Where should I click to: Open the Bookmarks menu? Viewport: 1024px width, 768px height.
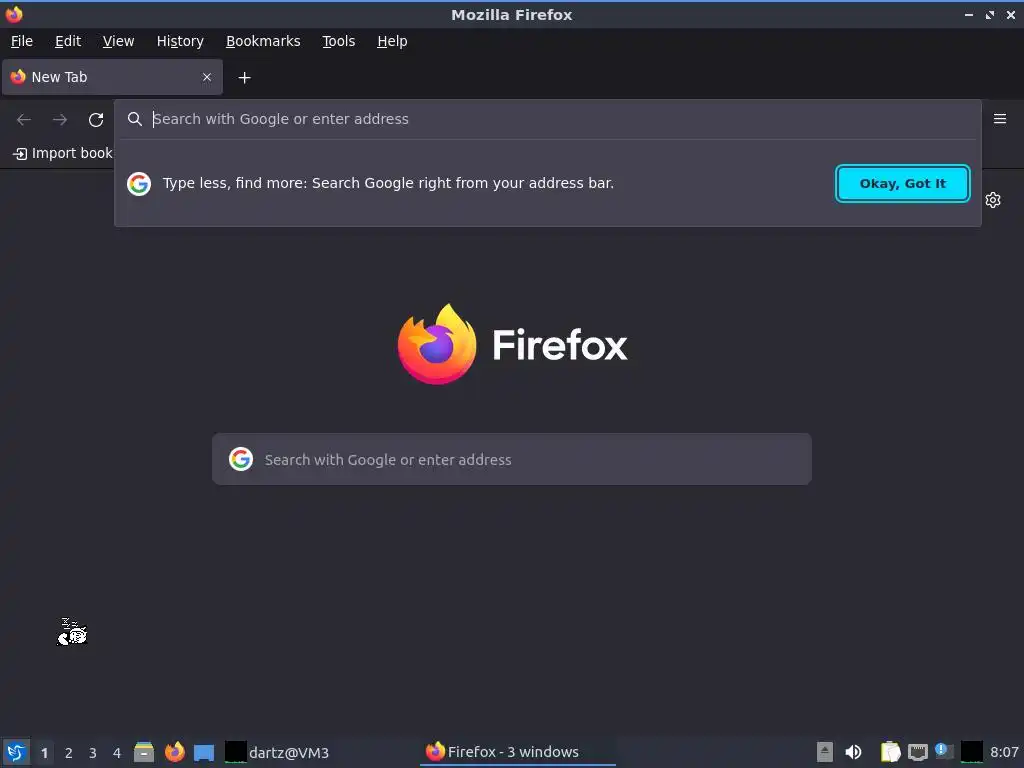pos(263,41)
